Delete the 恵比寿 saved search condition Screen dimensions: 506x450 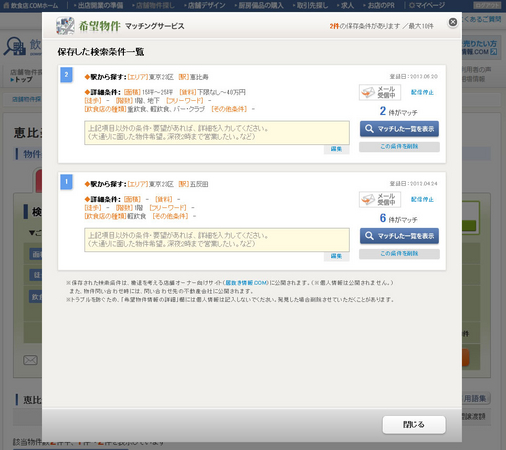pyautogui.click(x=399, y=147)
